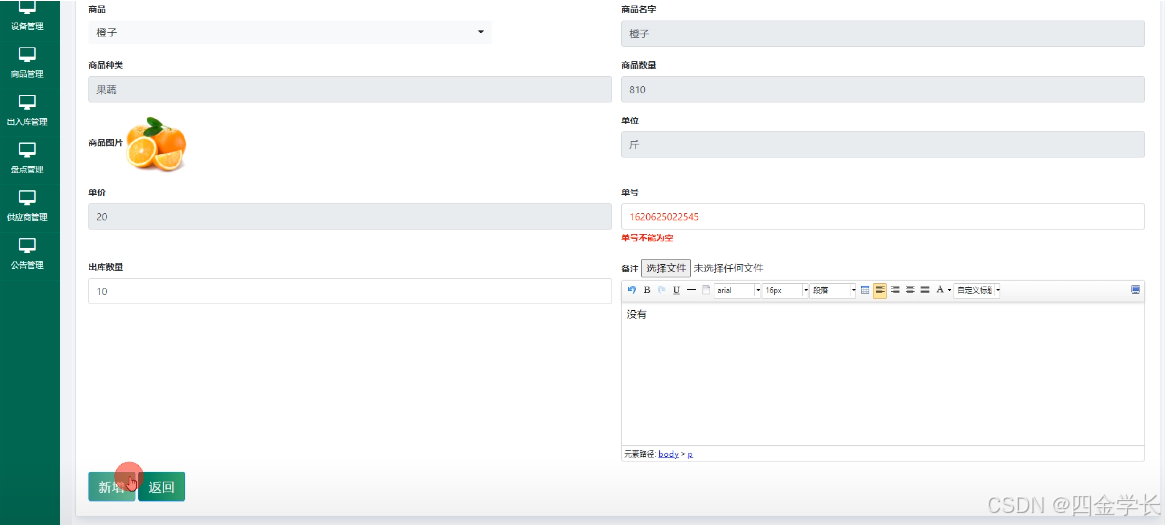Click the blank document icon in editor toolbar
Viewport: 1165px width, 525px height.
pos(707,290)
